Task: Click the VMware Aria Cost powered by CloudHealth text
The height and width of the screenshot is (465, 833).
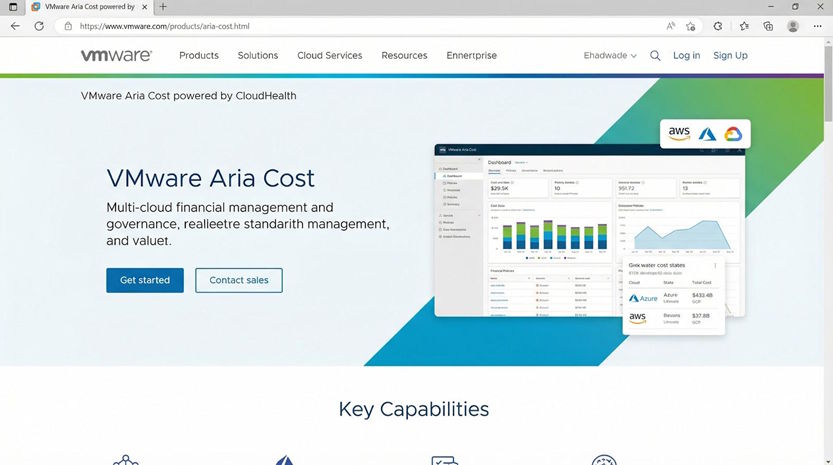Action: [x=189, y=96]
